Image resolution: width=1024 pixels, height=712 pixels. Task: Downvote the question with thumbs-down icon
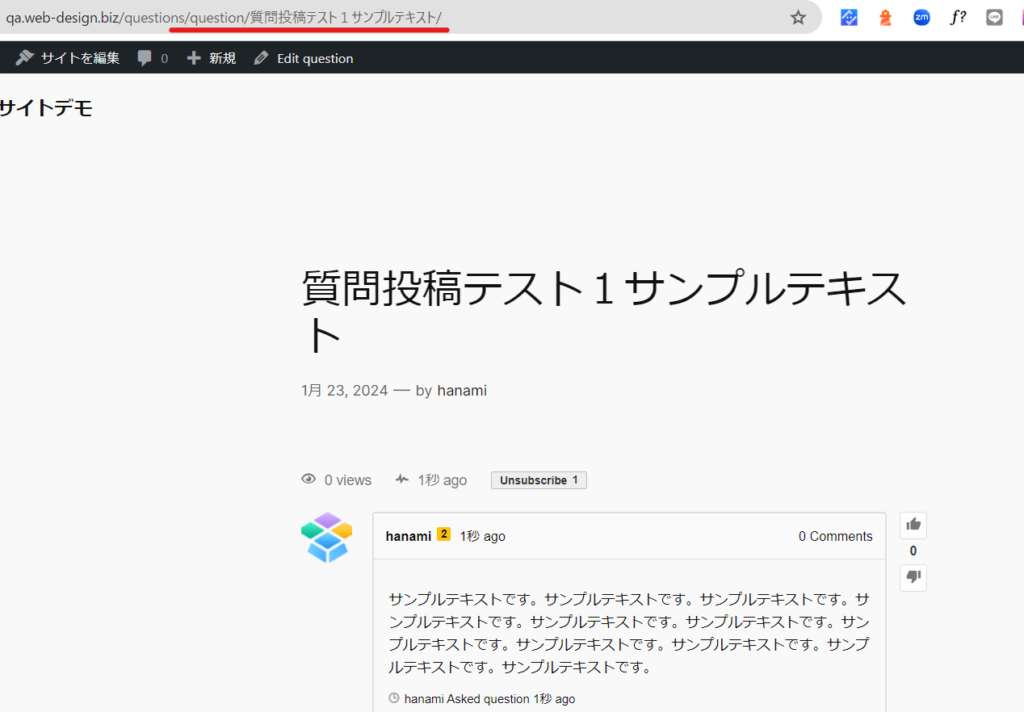coord(913,577)
